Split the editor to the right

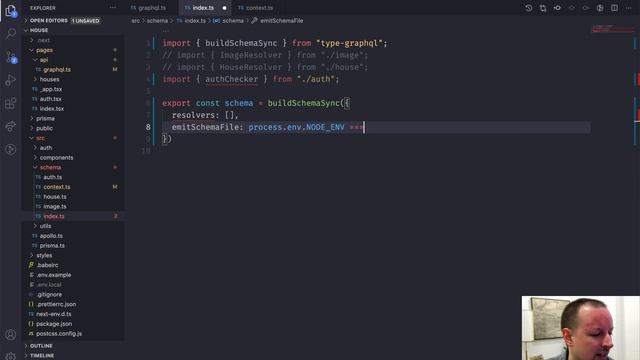point(614,8)
